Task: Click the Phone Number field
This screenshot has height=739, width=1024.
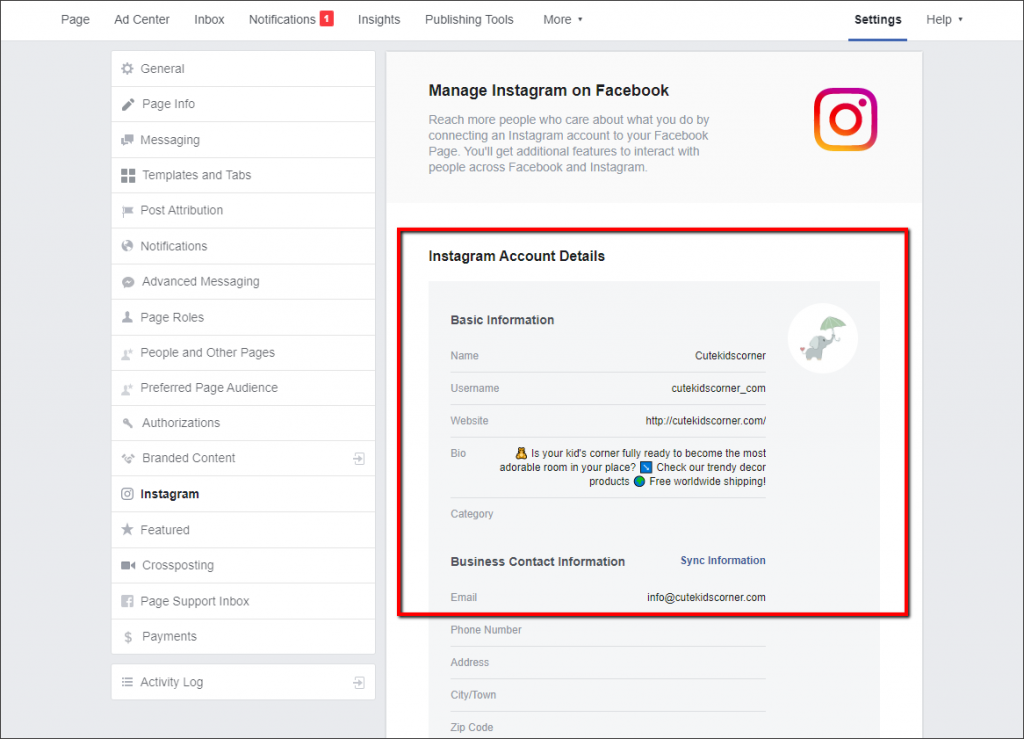Action: click(608, 630)
